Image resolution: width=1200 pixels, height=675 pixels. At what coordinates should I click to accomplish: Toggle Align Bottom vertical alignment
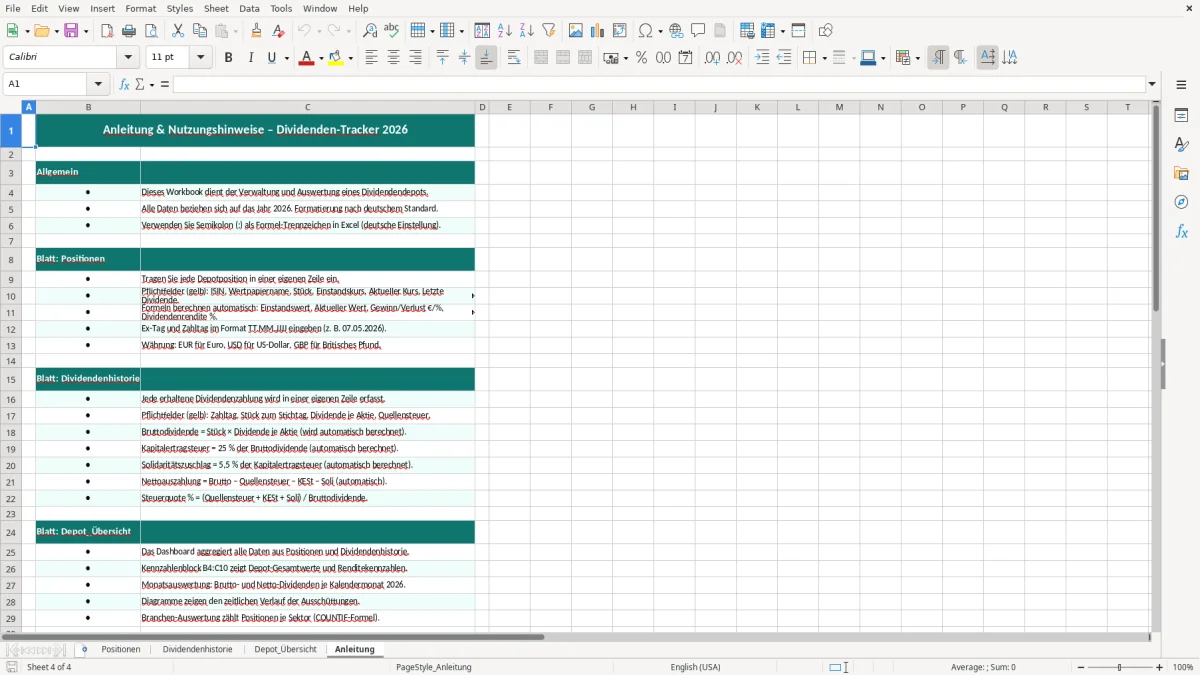tap(486, 58)
